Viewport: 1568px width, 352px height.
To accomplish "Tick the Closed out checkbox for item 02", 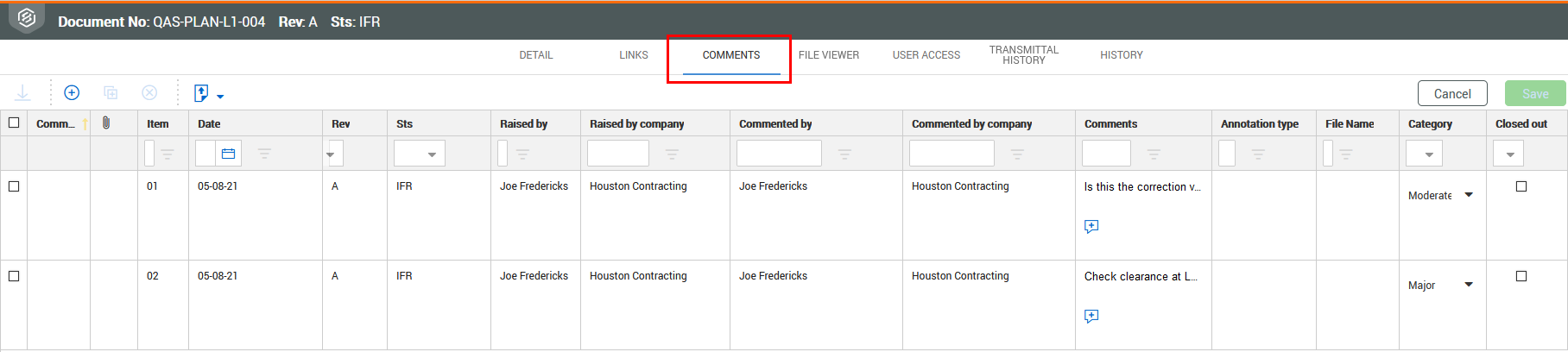I will pos(1521,276).
